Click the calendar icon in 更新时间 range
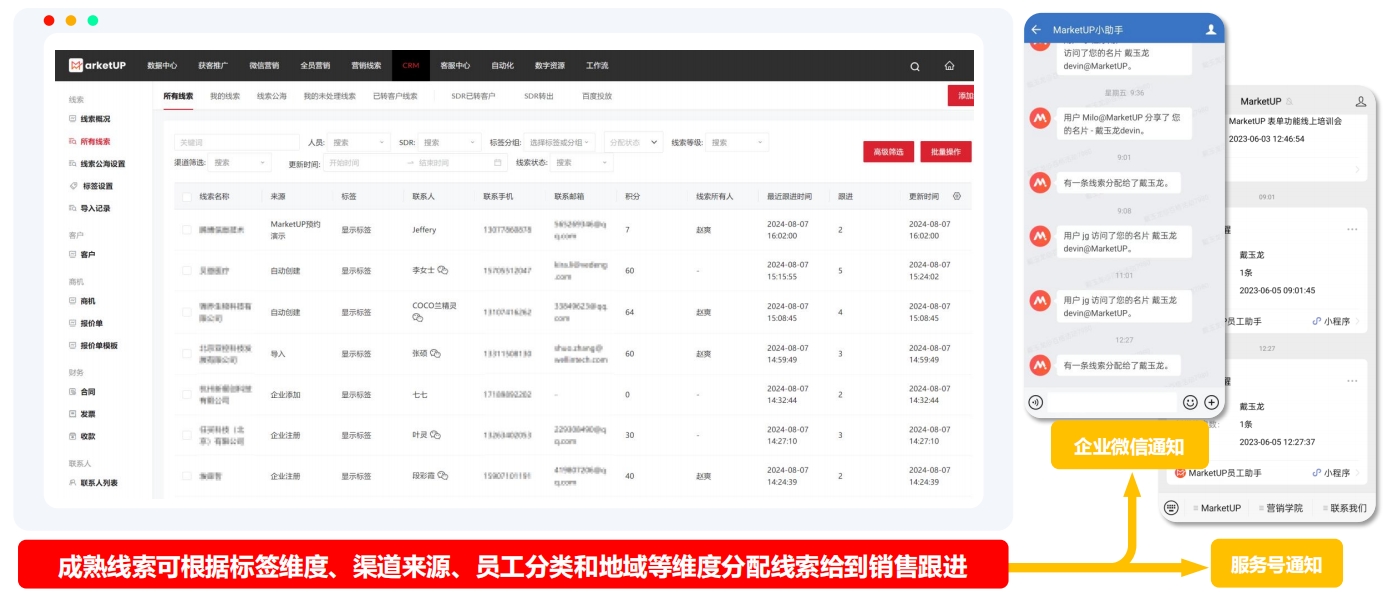 498,163
